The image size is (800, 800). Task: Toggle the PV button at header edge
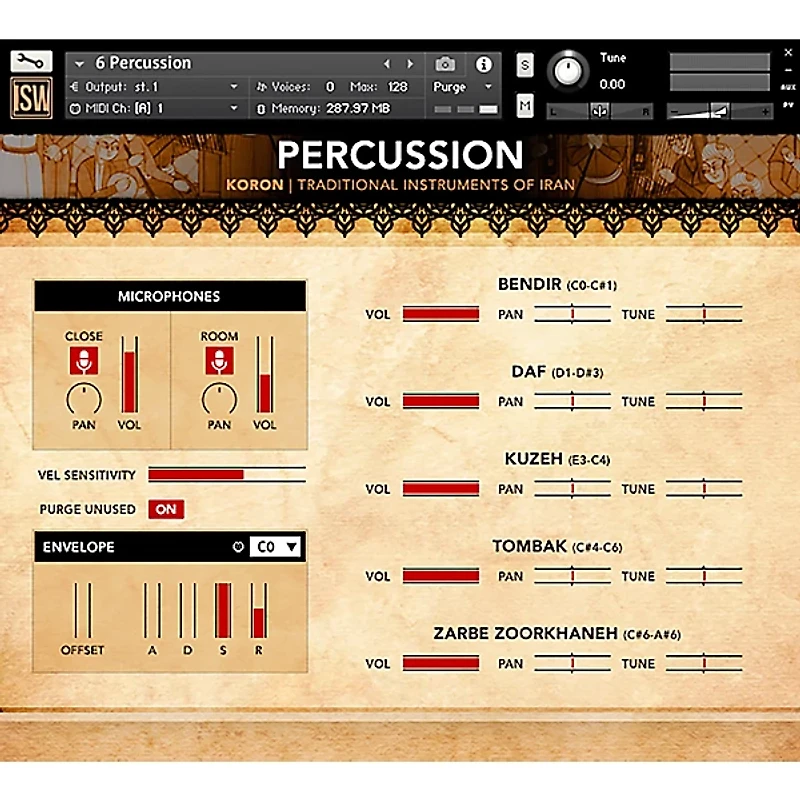click(788, 105)
